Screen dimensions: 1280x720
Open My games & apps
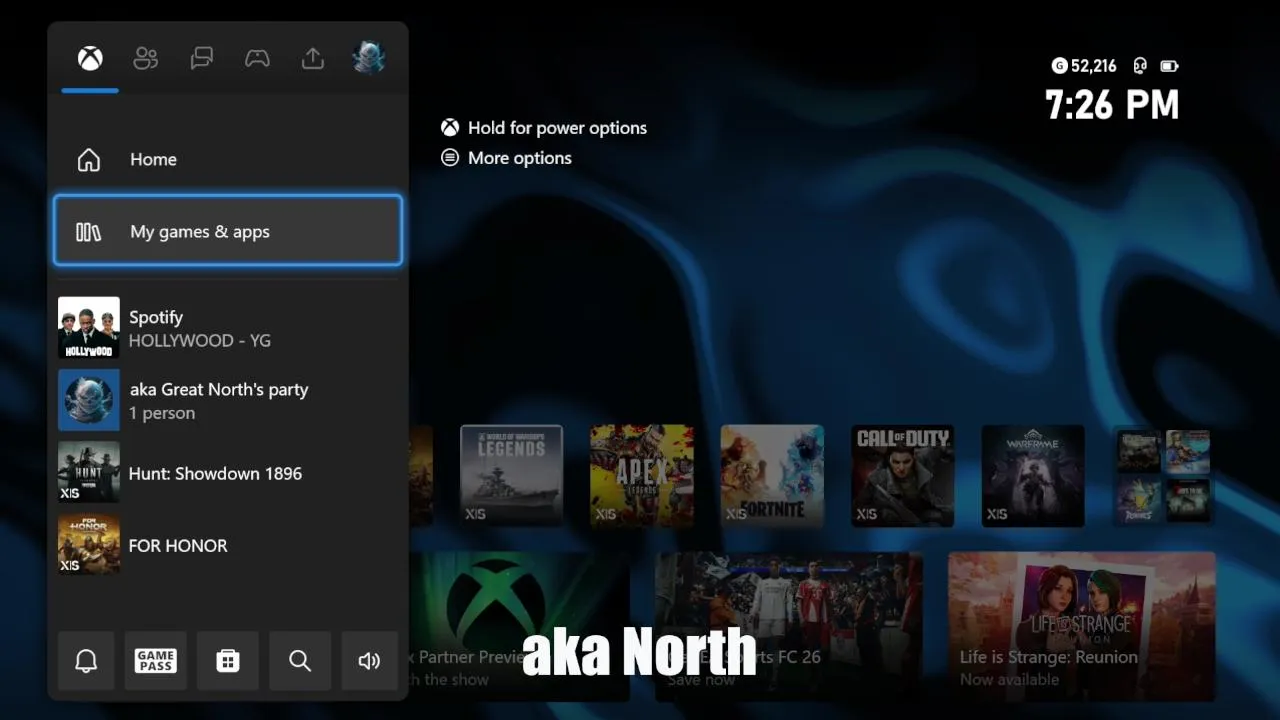click(228, 231)
